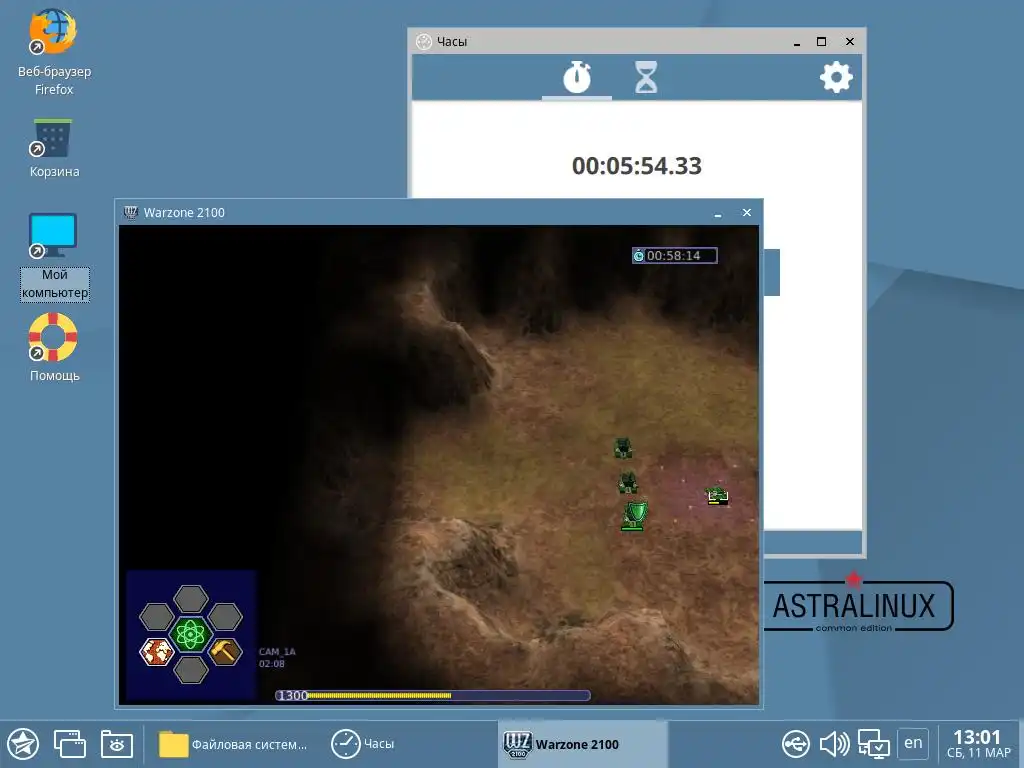Open the Astra star start menu
Screen dimensions: 1024x768
tap(23, 744)
